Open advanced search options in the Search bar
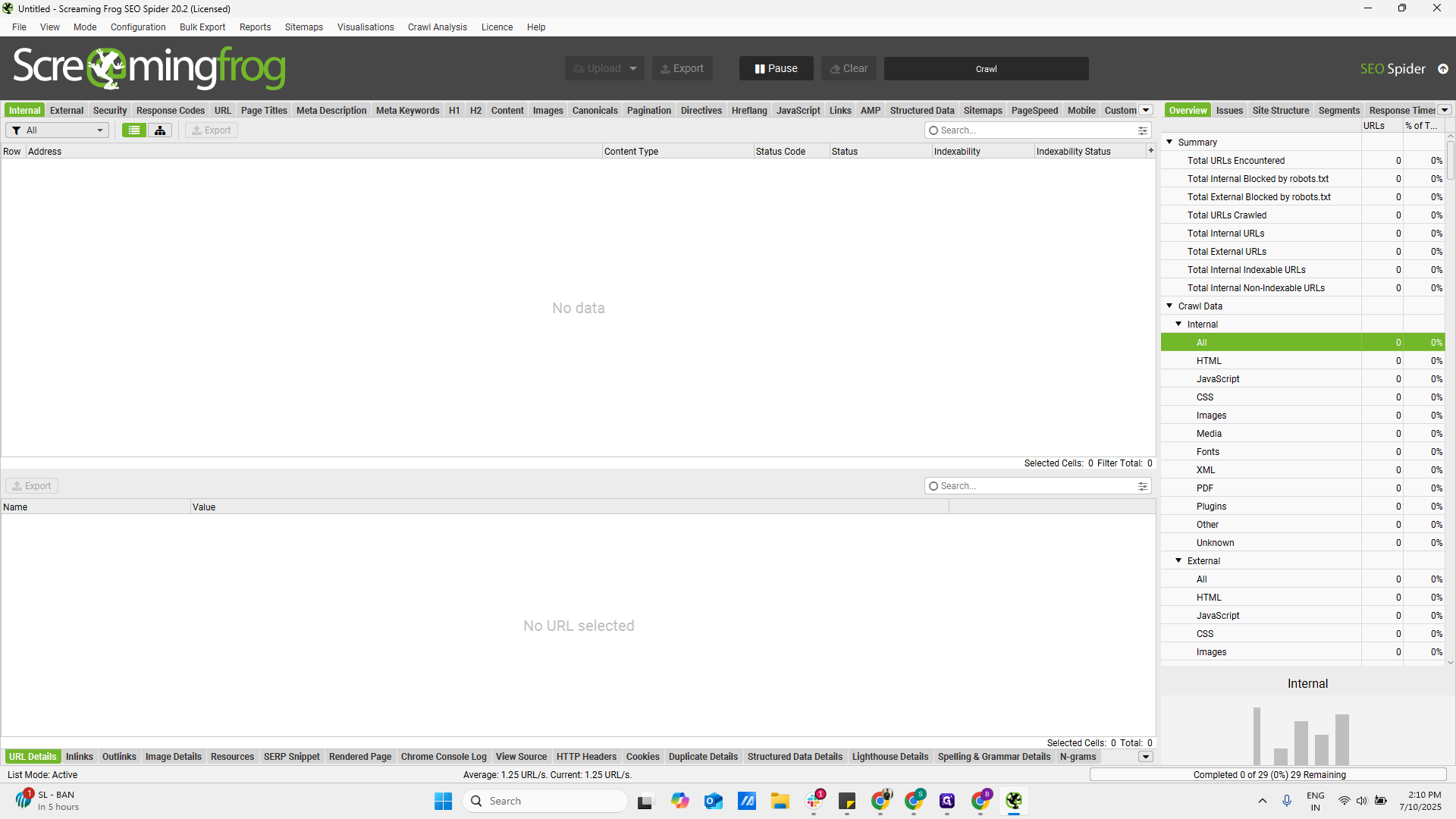This screenshot has height=819, width=1456. pos(1143,130)
